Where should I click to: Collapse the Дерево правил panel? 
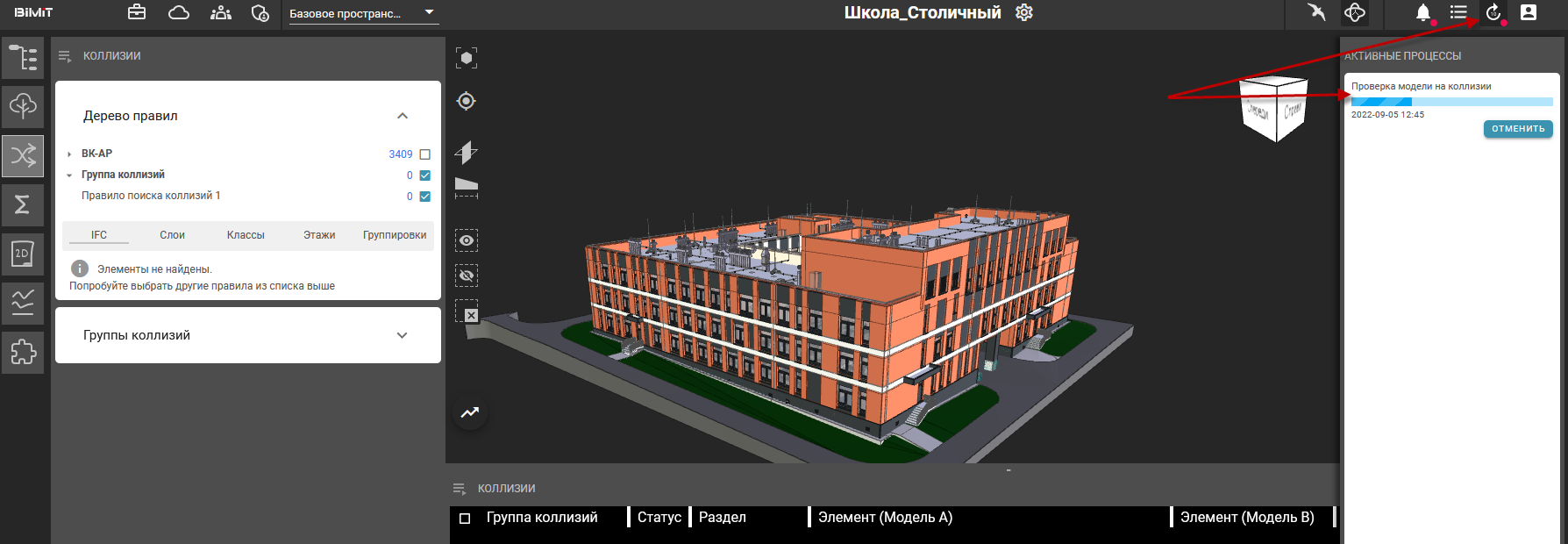pyautogui.click(x=403, y=116)
